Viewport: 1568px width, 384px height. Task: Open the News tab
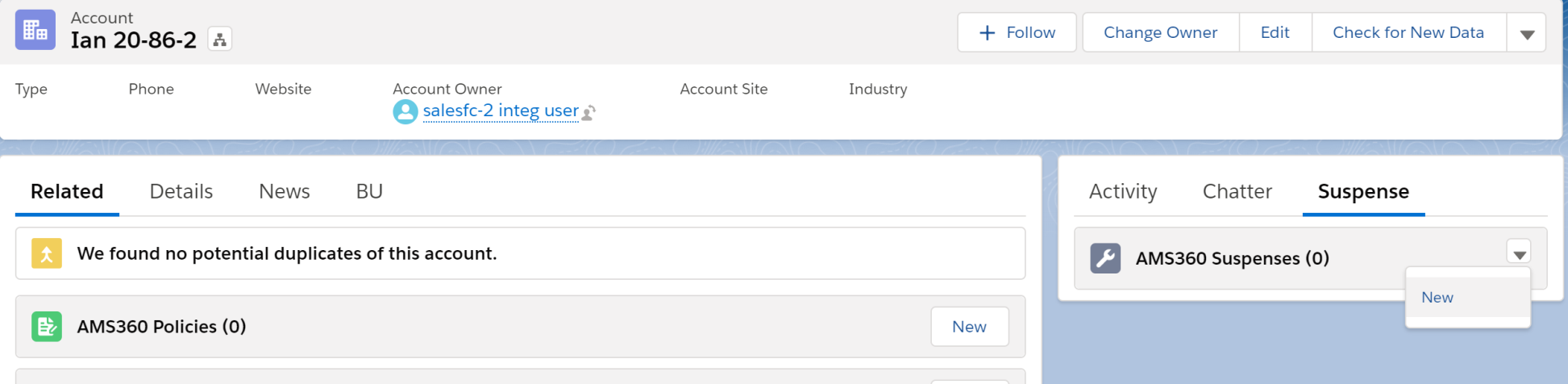pos(285,191)
